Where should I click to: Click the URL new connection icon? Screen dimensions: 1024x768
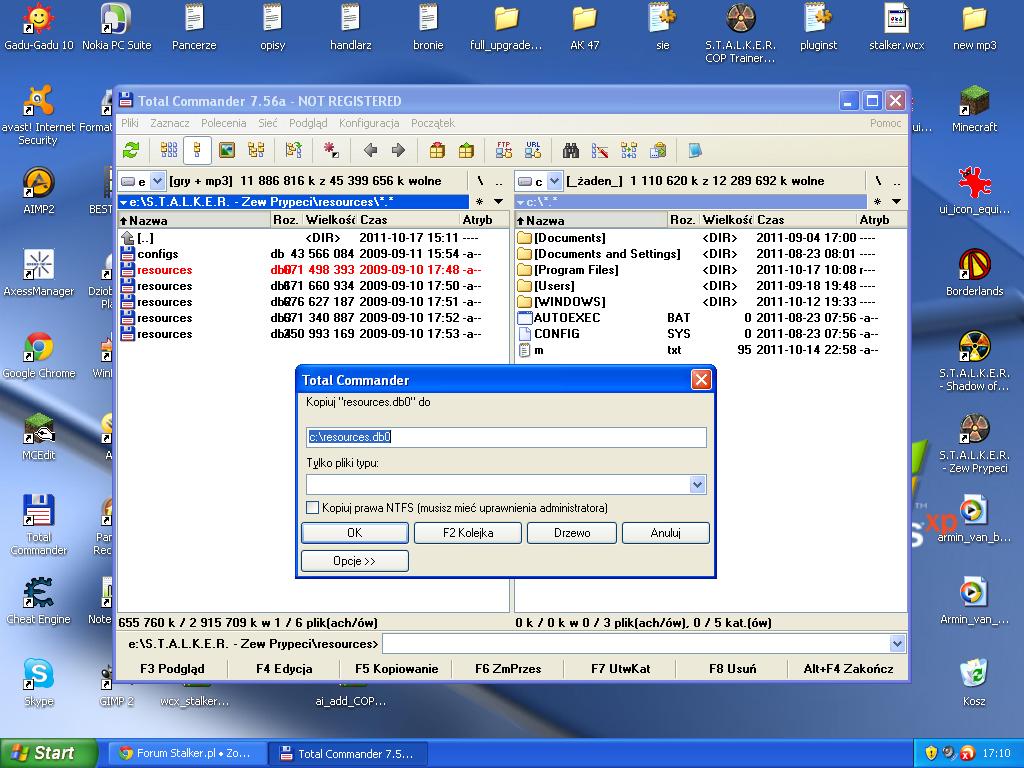[x=533, y=150]
